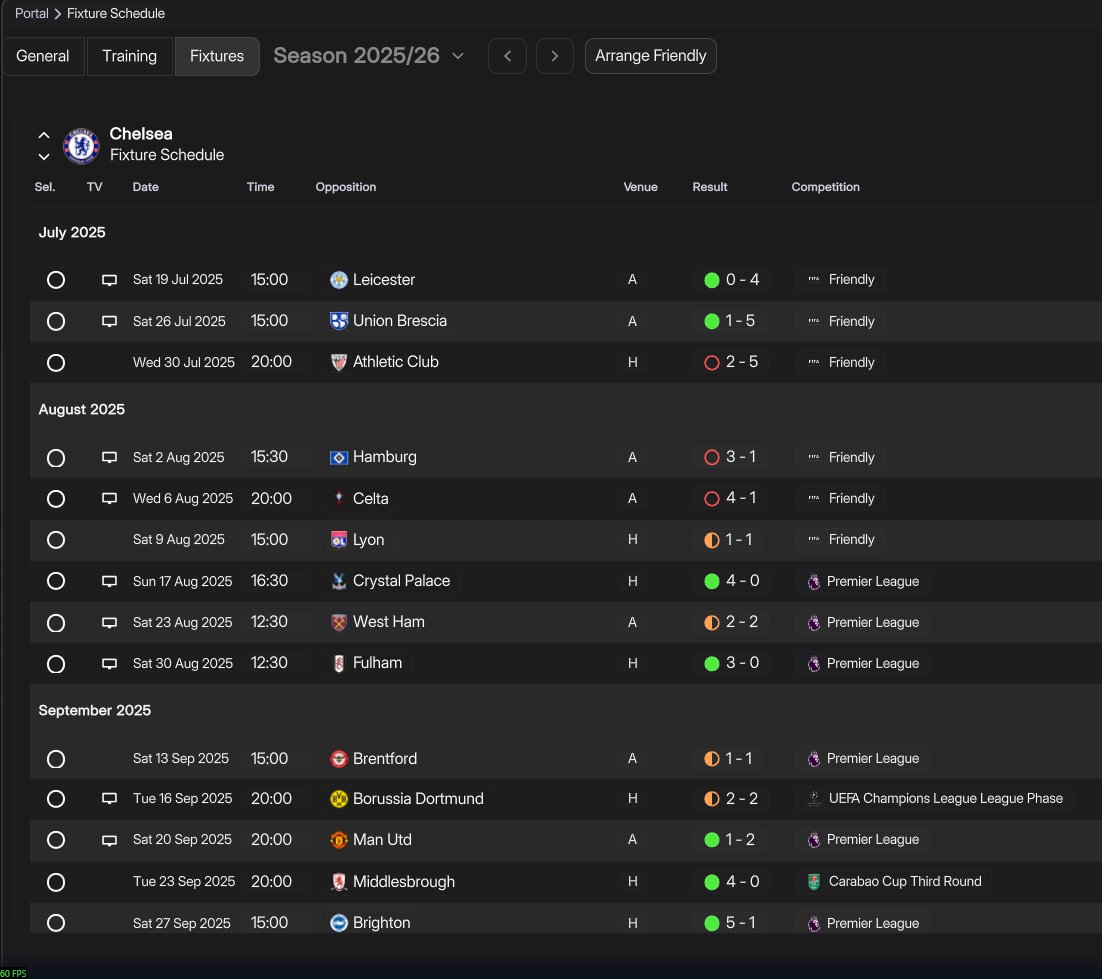The height and width of the screenshot is (979, 1102).
Task: Go to previous season arrow
Action: coord(507,56)
